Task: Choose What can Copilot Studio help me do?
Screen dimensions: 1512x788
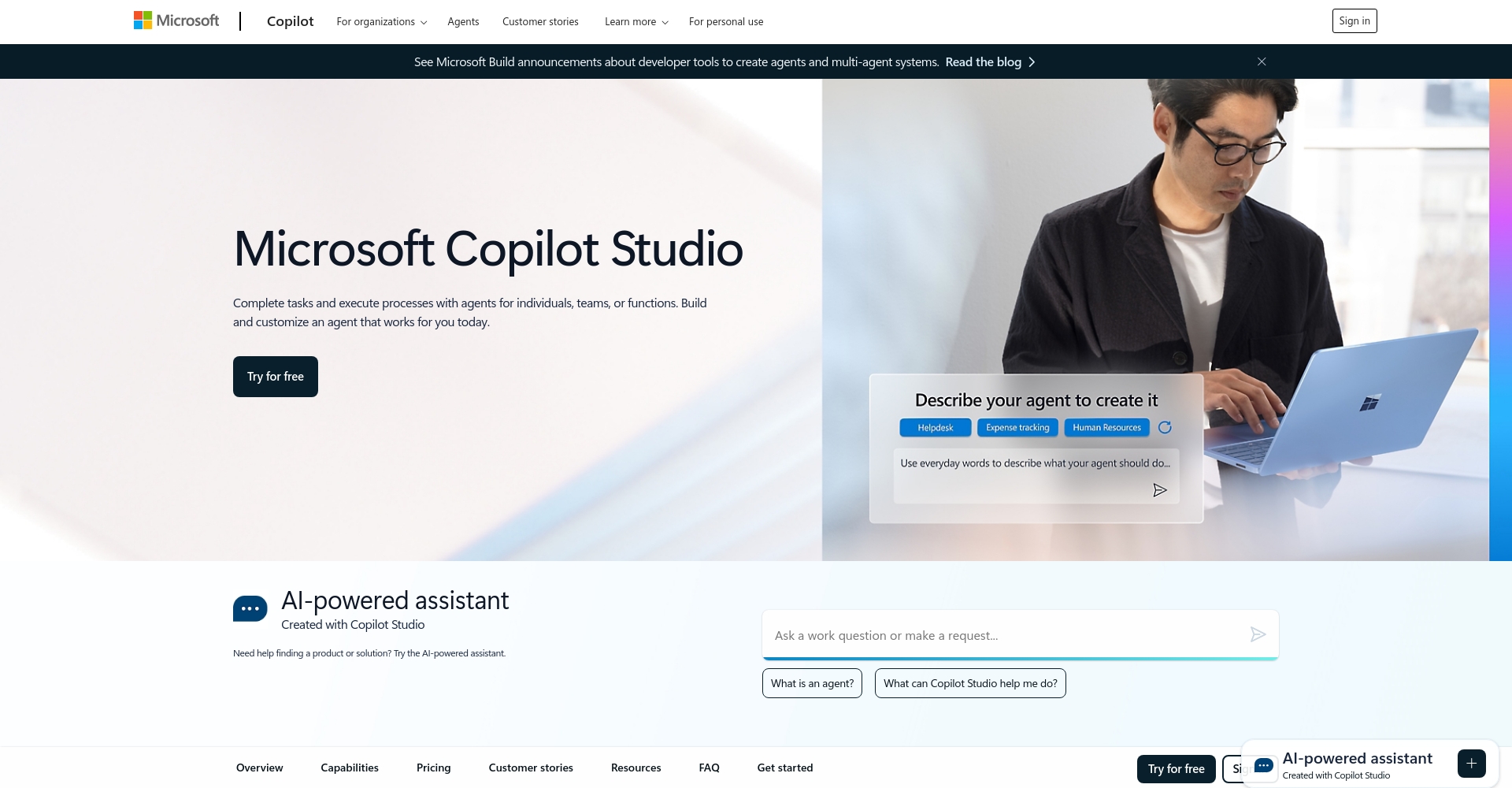Action: coord(970,683)
